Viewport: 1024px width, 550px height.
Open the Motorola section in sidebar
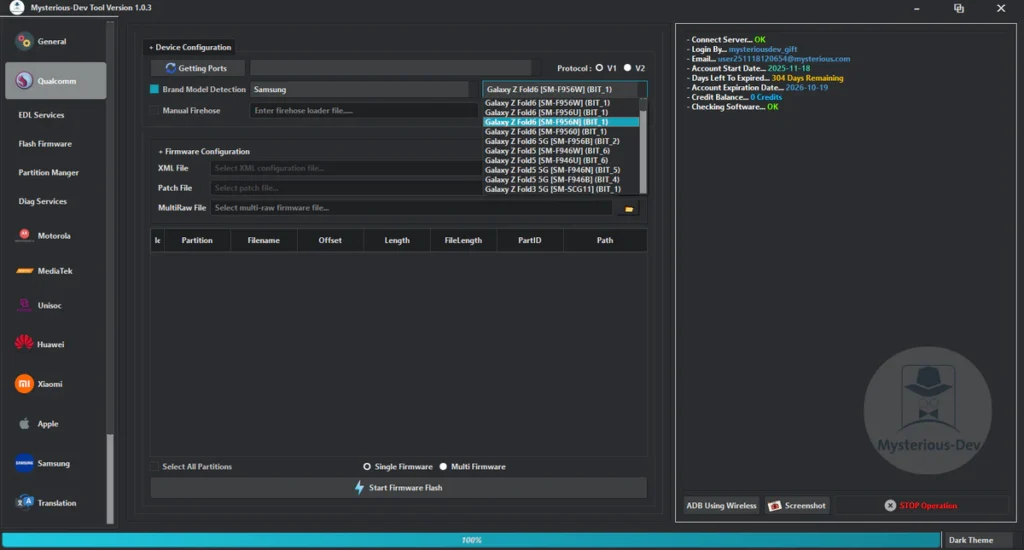tap(24, 236)
